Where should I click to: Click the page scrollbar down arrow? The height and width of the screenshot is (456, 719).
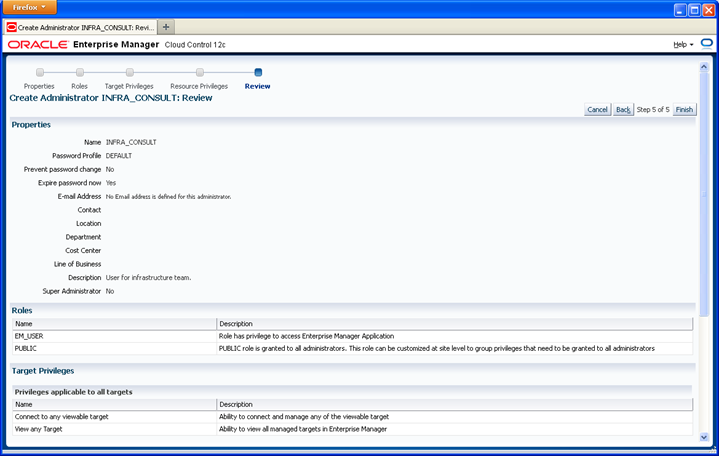coord(704,437)
